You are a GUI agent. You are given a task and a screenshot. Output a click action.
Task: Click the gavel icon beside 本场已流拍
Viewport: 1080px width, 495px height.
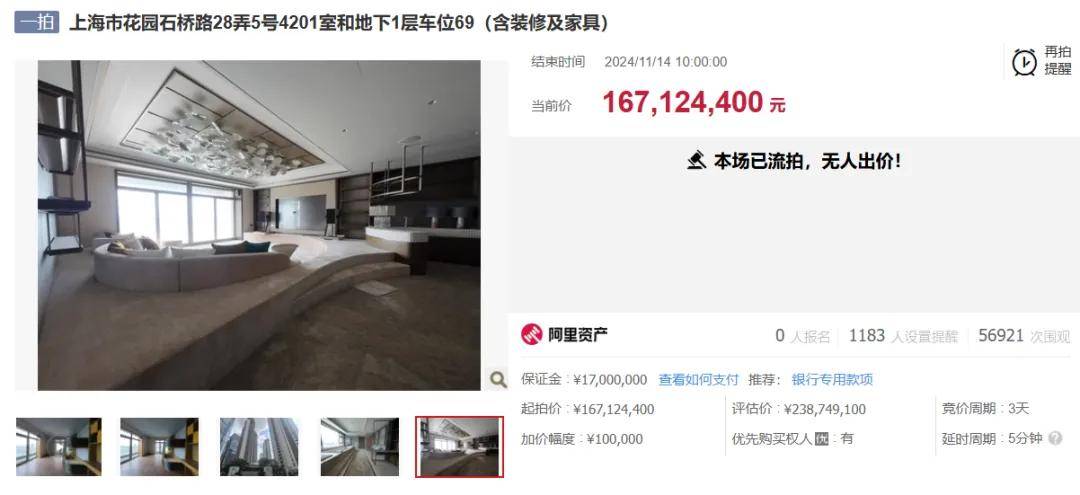click(x=697, y=161)
